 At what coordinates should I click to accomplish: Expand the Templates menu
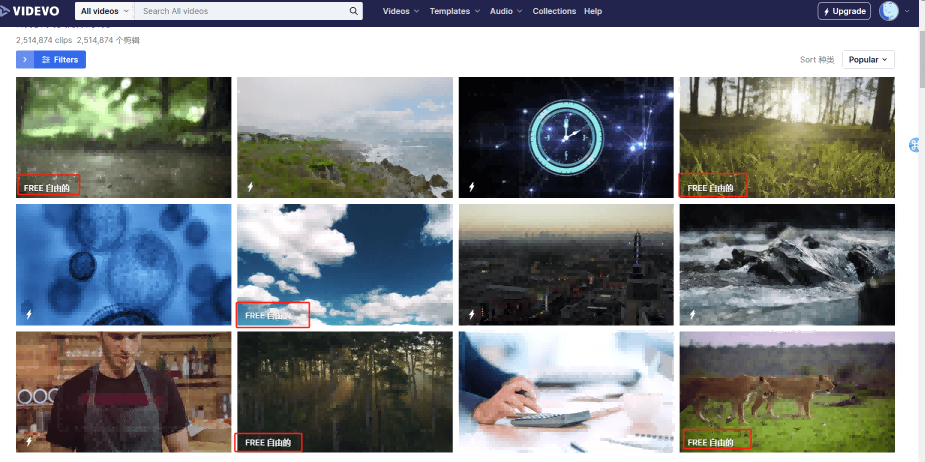[x=454, y=11]
